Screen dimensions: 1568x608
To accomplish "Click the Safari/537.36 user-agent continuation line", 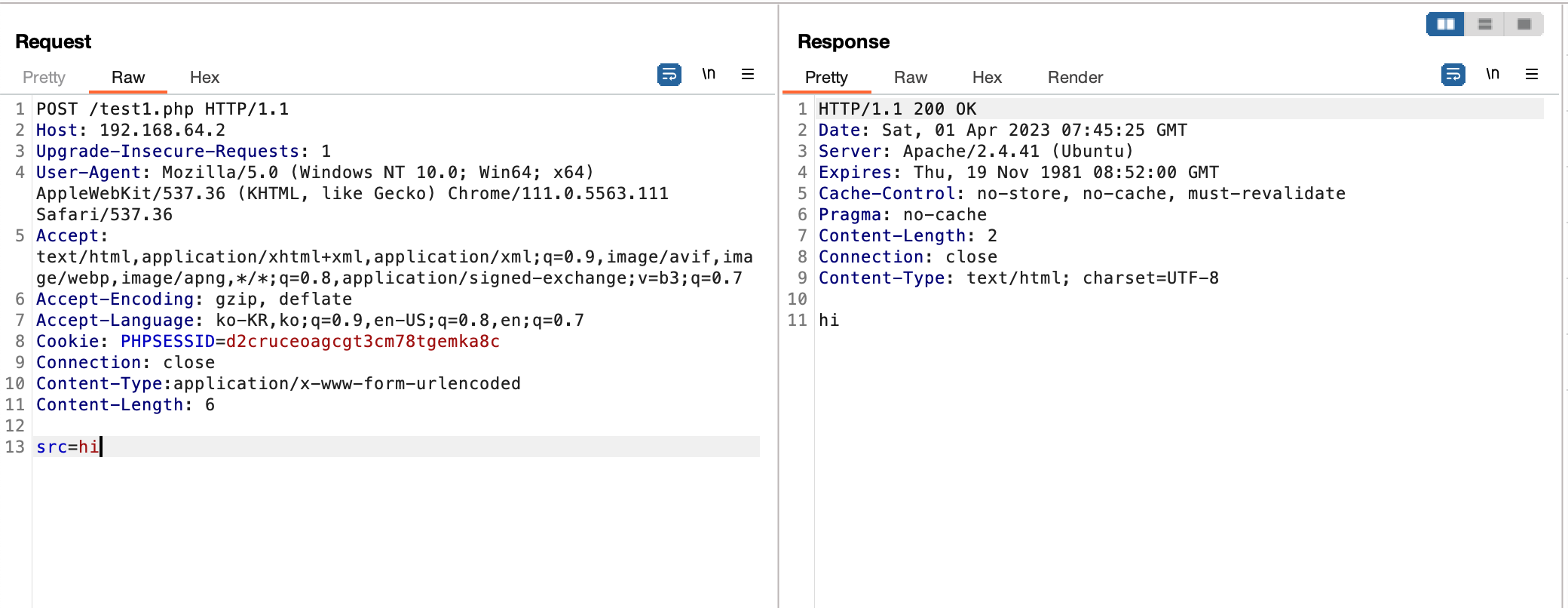I will point(104,214).
